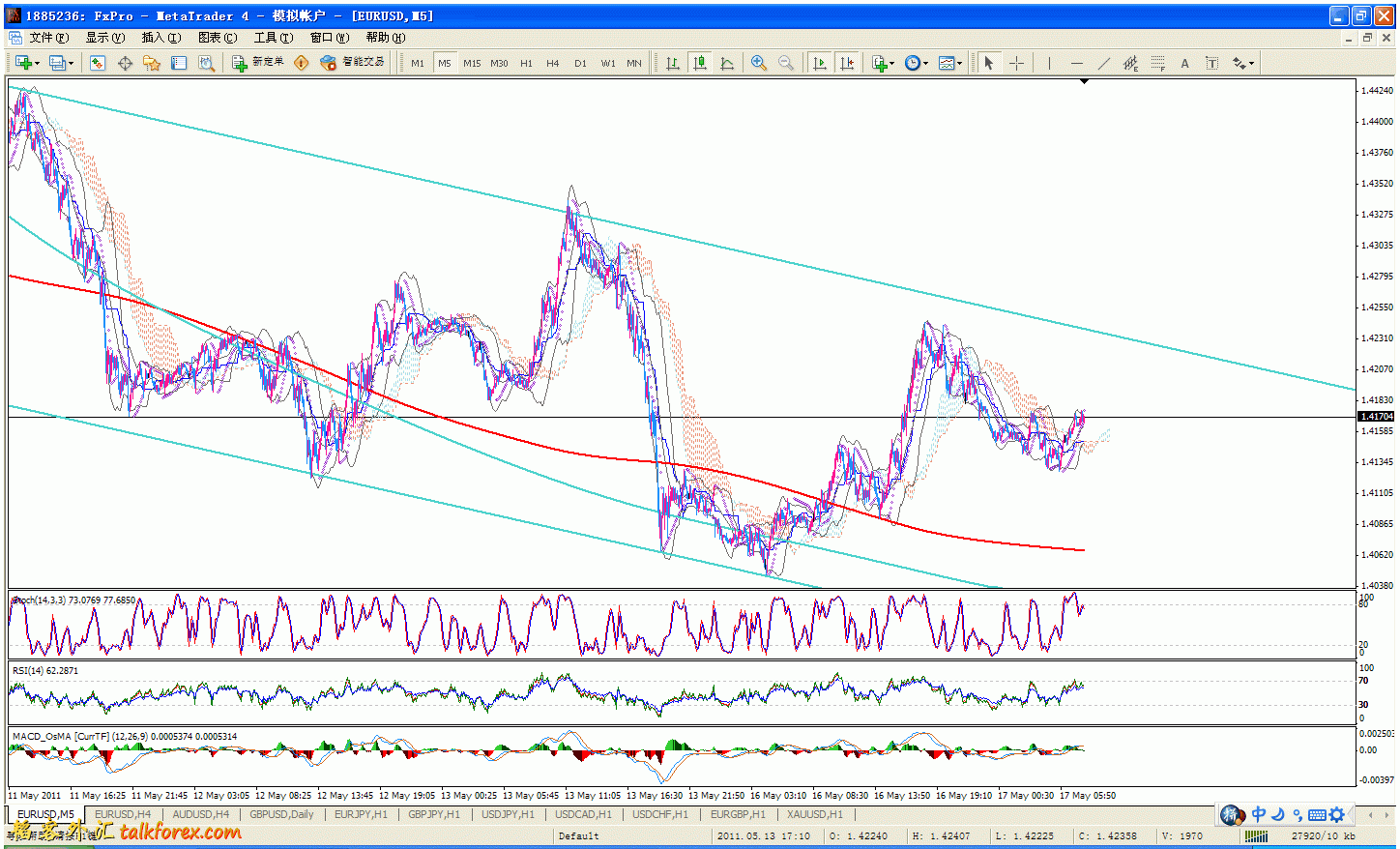Open the Strategy Tester icon

pyautogui.click(x=206, y=63)
